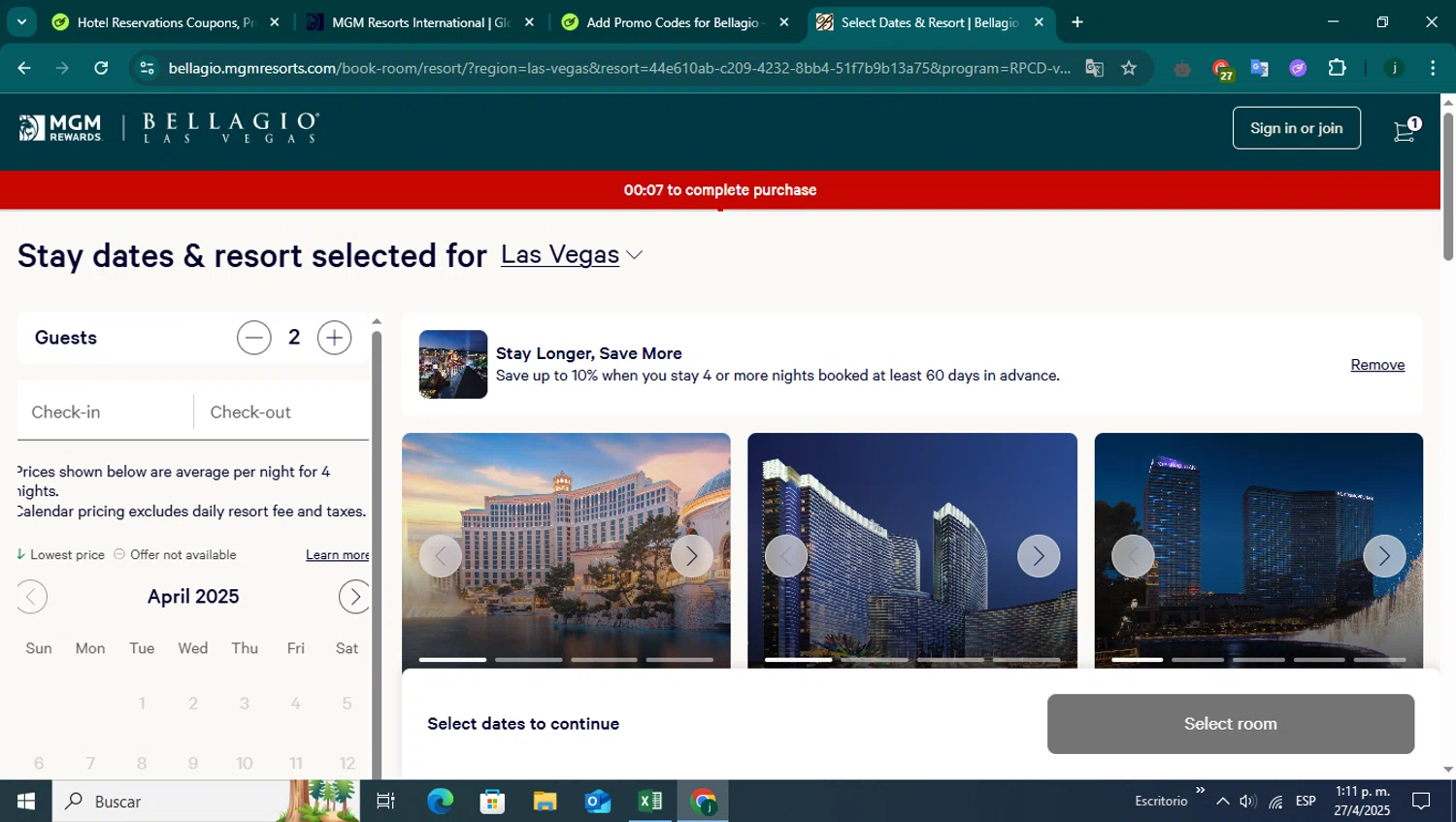Open the shopping cart icon
The image size is (1456, 822).
[1406, 129]
